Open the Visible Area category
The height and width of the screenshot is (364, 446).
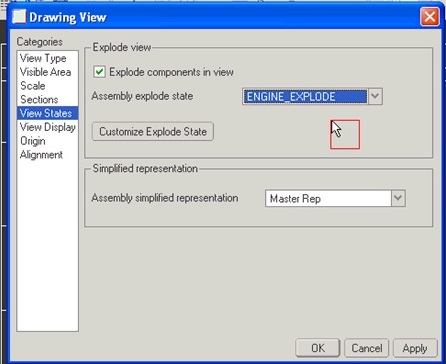tap(46, 72)
